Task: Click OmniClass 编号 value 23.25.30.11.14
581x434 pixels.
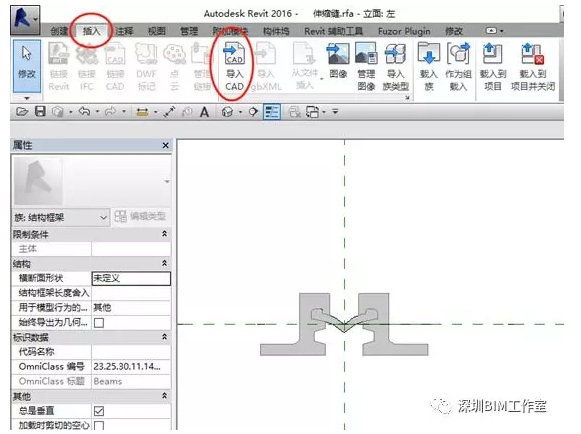Action: (131, 367)
